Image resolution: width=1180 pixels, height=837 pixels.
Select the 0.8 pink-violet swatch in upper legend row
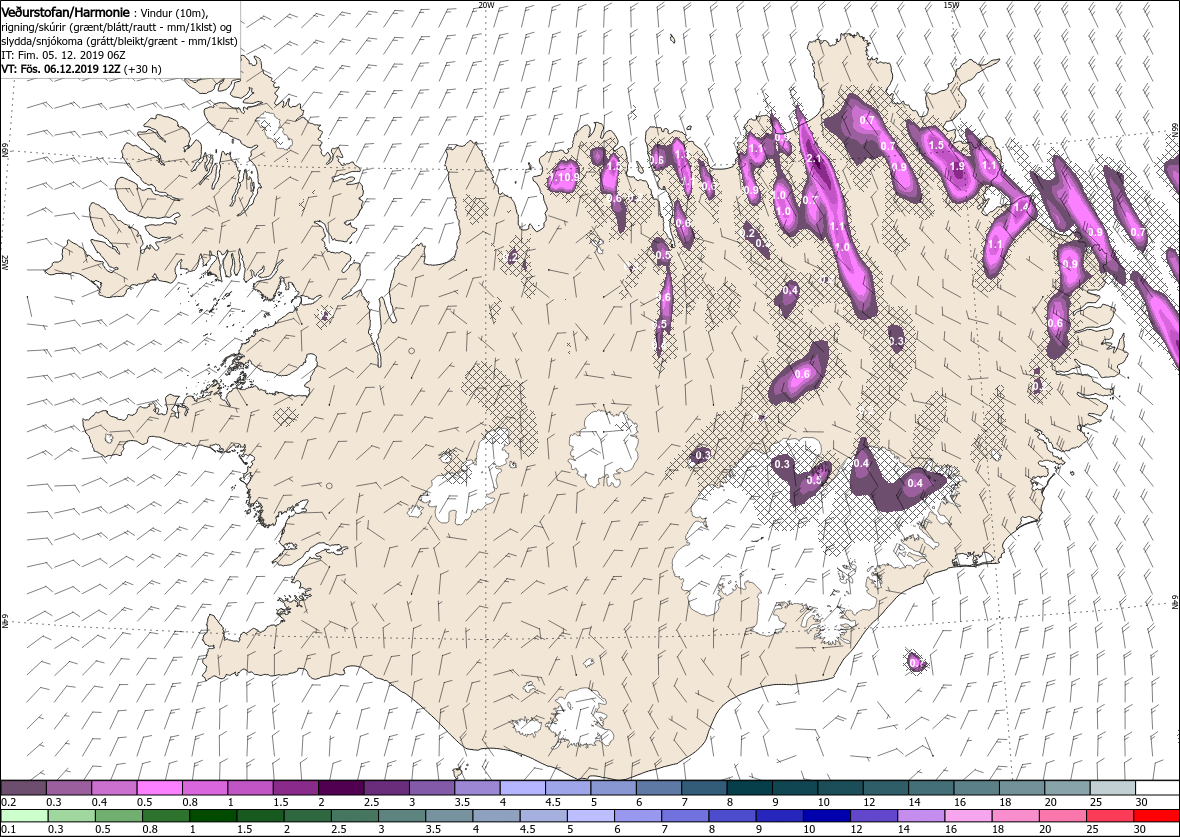point(205,788)
